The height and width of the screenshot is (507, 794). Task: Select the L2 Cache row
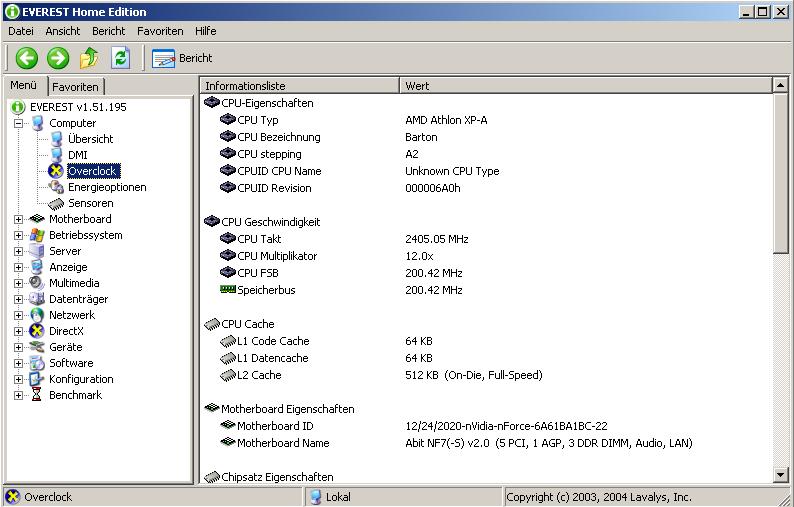[487, 375]
